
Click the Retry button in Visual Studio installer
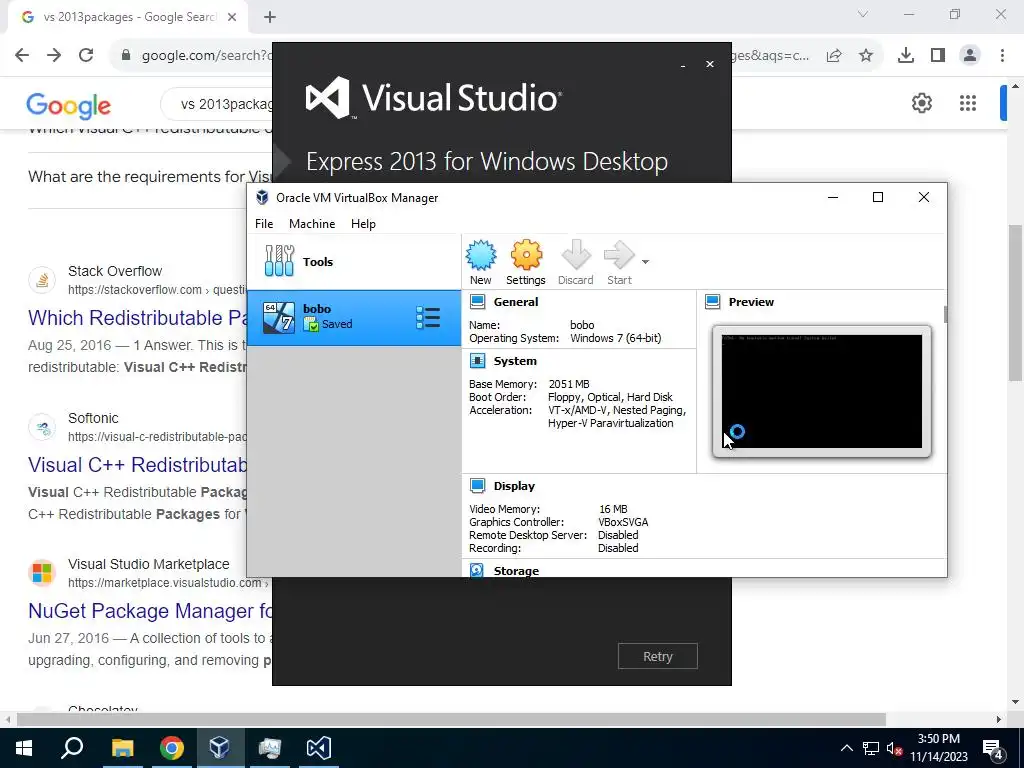coord(658,656)
